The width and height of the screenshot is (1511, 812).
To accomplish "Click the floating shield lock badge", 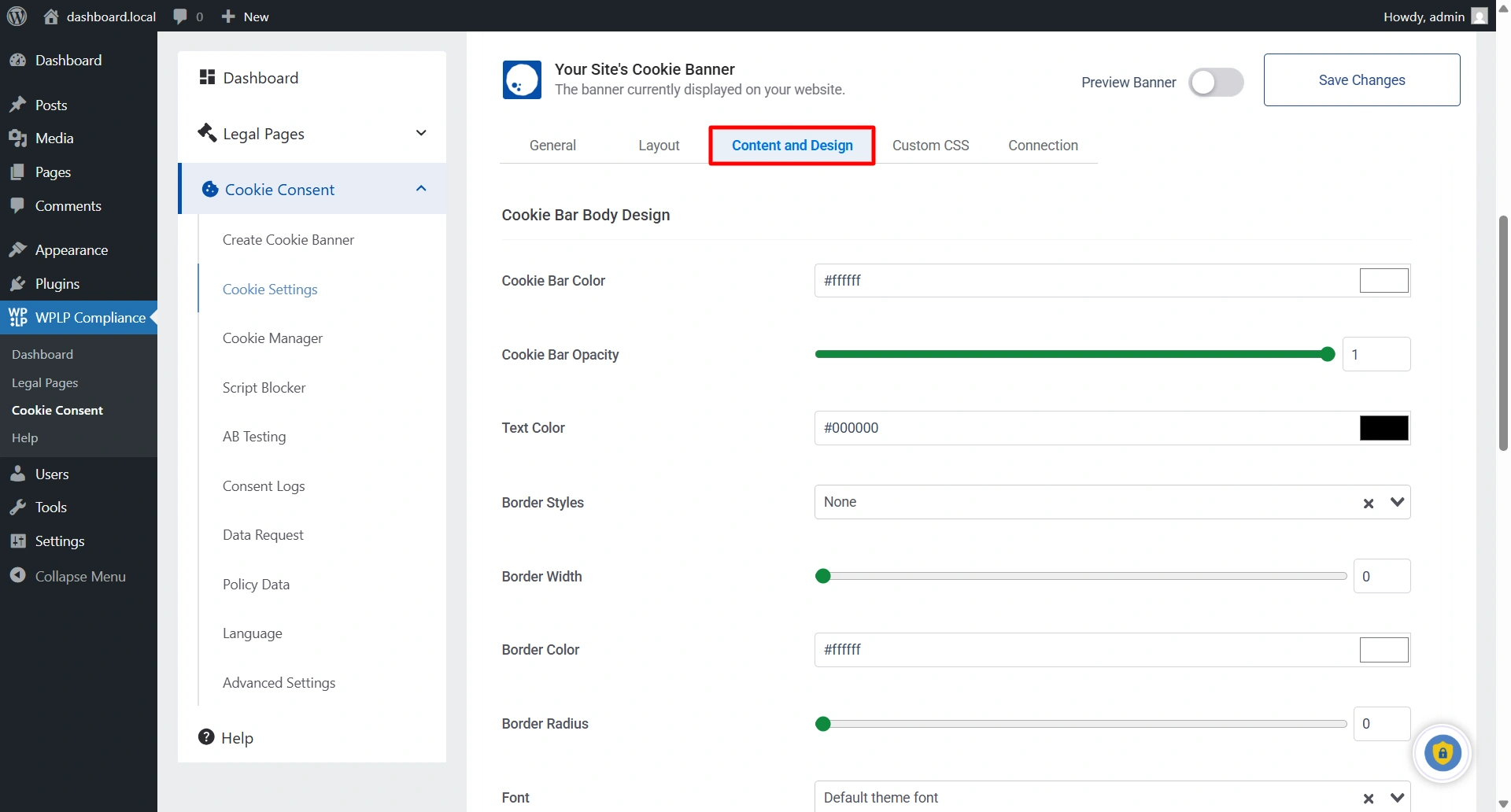I will tap(1442, 753).
